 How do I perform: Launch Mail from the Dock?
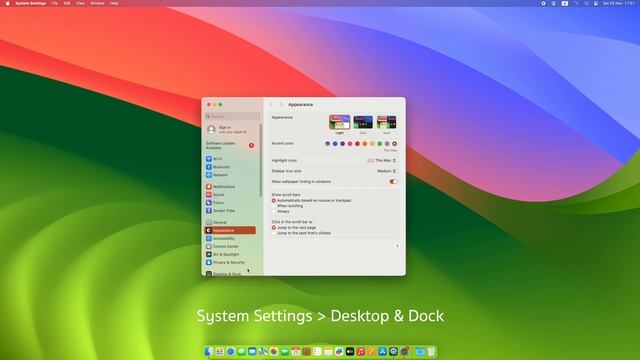point(252,351)
